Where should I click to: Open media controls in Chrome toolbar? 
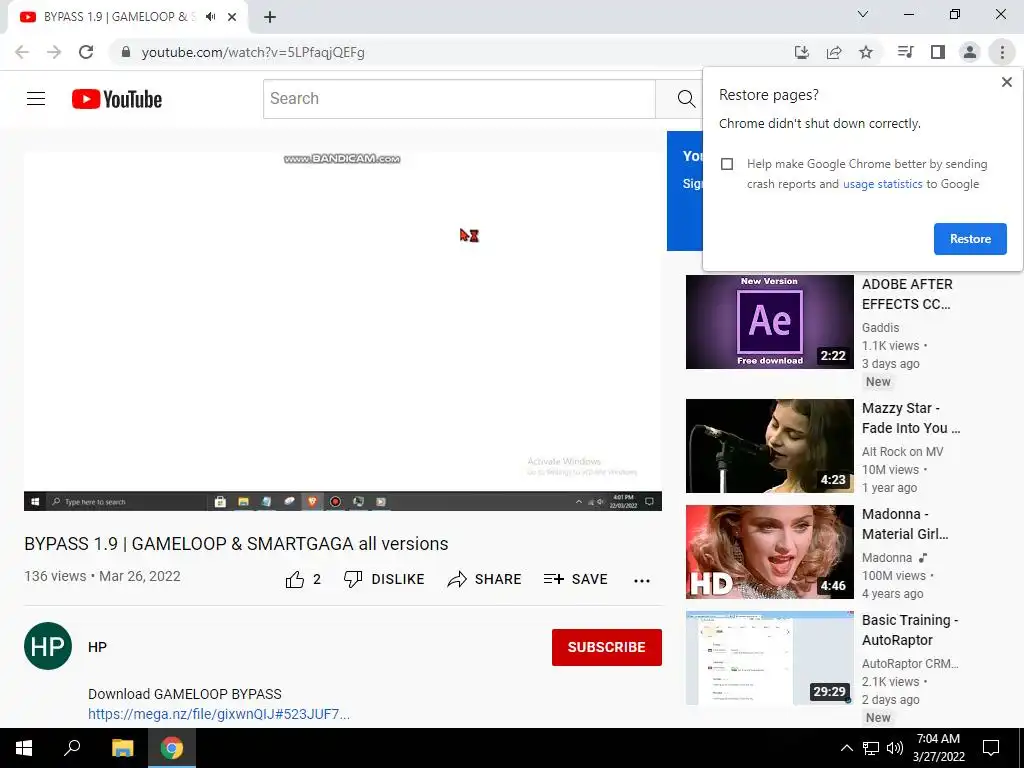pyautogui.click(x=905, y=52)
